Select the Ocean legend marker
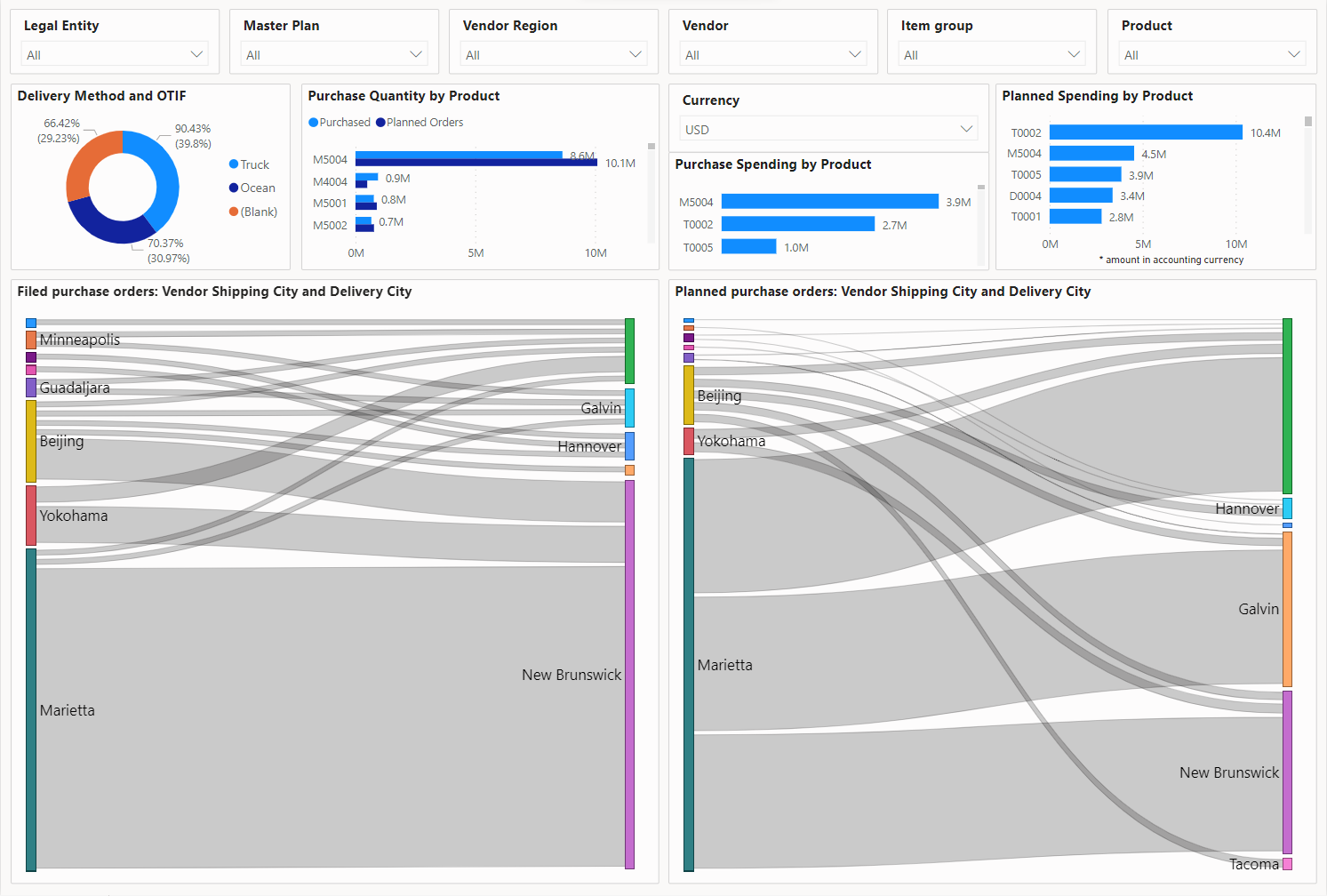The height and width of the screenshot is (896, 1327). (234, 188)
